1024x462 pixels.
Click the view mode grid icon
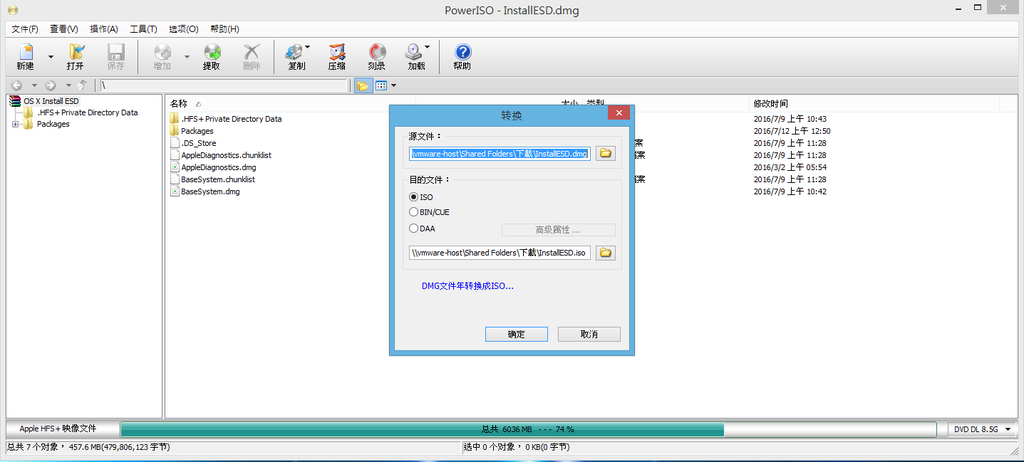pyautogui.click(x=381, y=86)
